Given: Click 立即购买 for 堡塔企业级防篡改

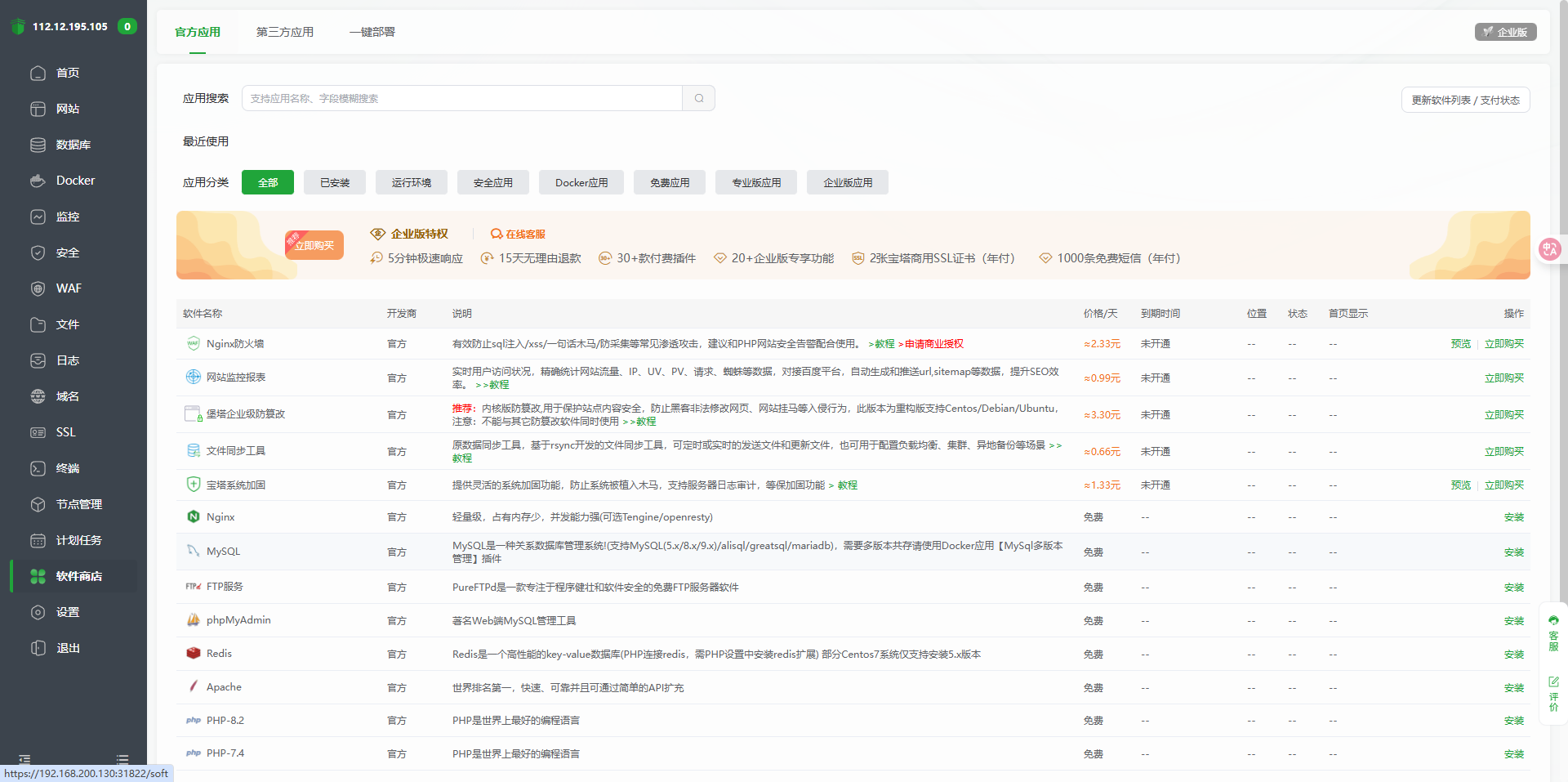Looking at the screenshot, I should click(x=1504, y=415).
